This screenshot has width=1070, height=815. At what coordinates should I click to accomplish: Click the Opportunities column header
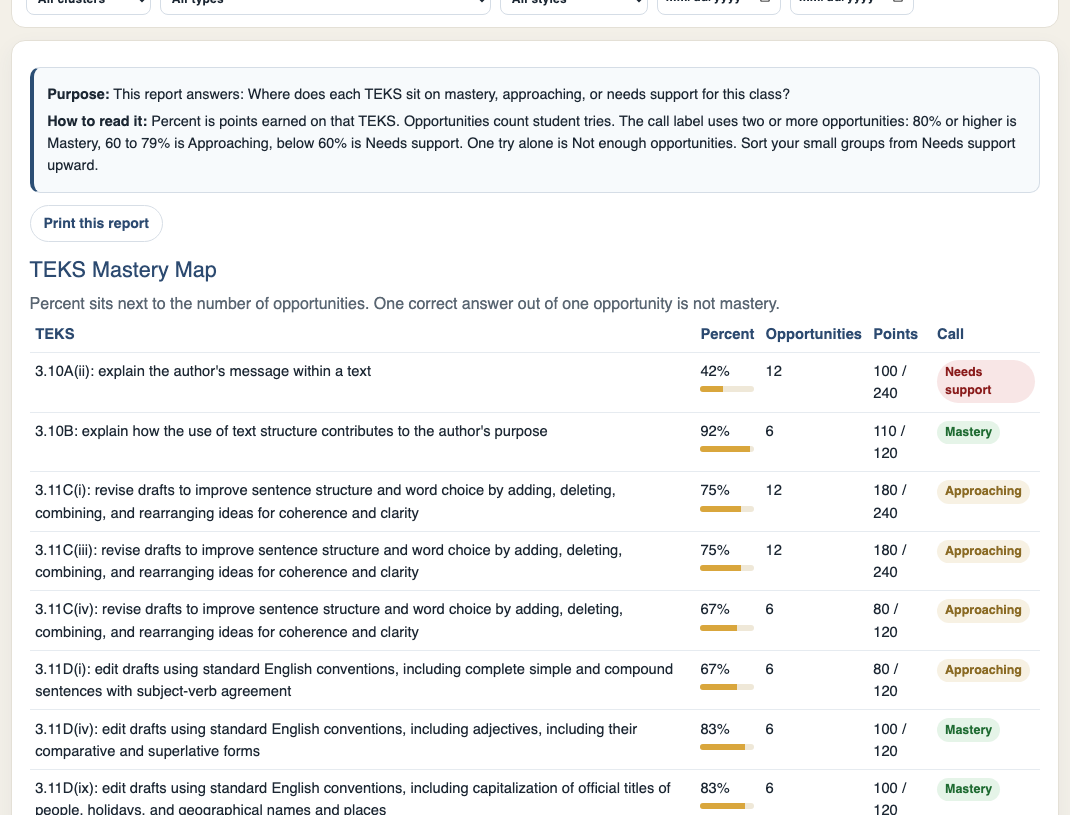click(x=813, y=334)
